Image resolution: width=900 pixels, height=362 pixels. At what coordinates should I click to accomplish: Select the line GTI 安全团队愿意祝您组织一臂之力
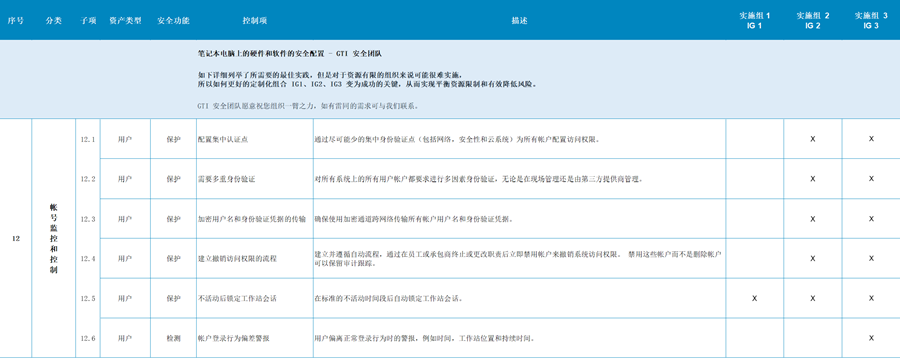(x=308, y=106)
